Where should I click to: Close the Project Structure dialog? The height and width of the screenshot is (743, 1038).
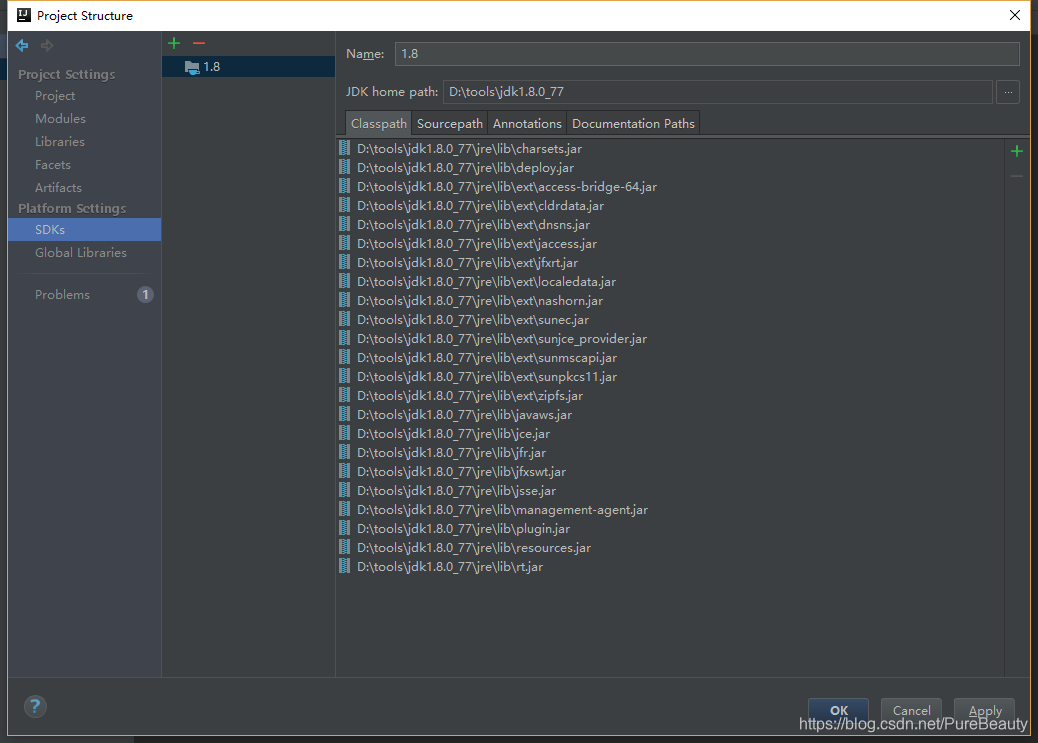(1014, 15)
